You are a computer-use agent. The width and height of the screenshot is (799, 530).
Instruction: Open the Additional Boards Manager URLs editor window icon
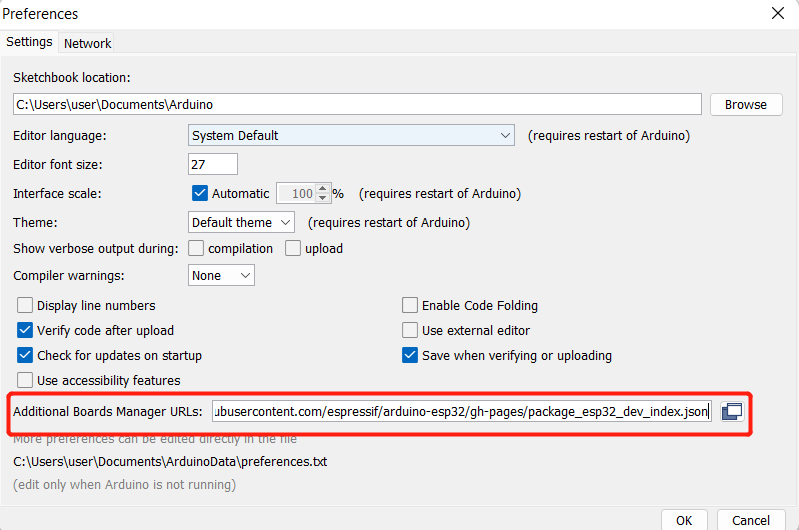point(731,411)
